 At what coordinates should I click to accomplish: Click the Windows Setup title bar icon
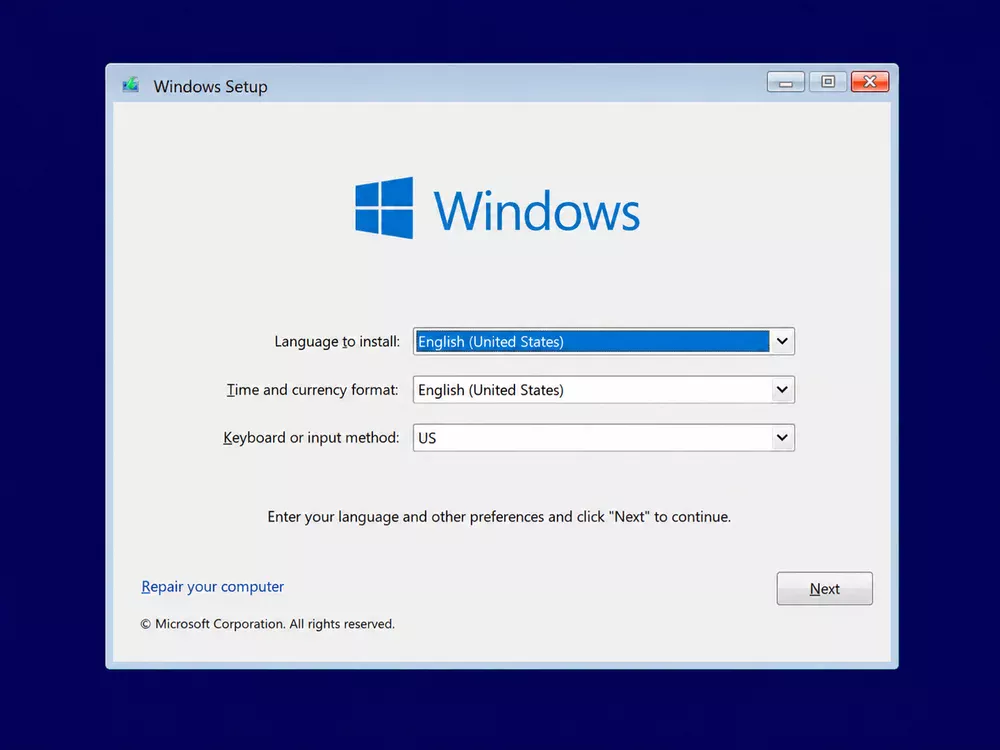[131, 85]
